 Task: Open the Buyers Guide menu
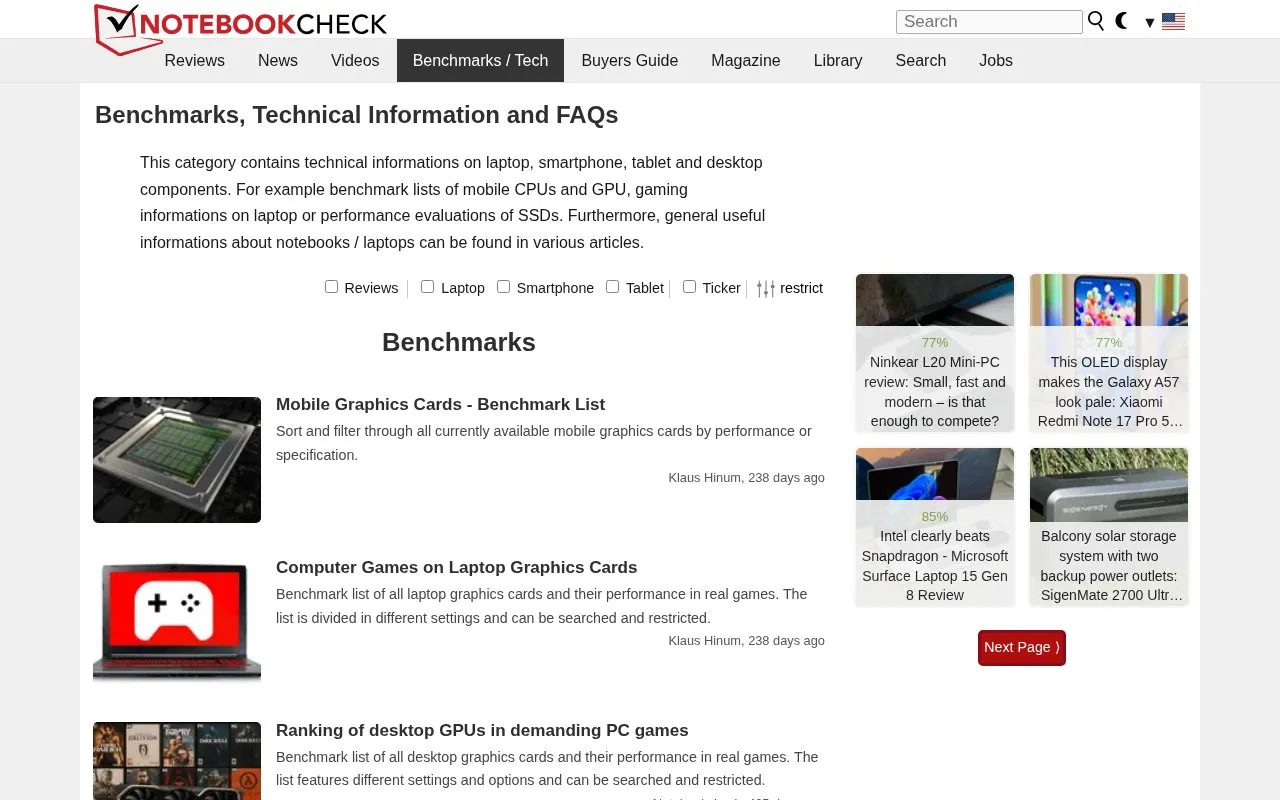(x=630, y=60)
